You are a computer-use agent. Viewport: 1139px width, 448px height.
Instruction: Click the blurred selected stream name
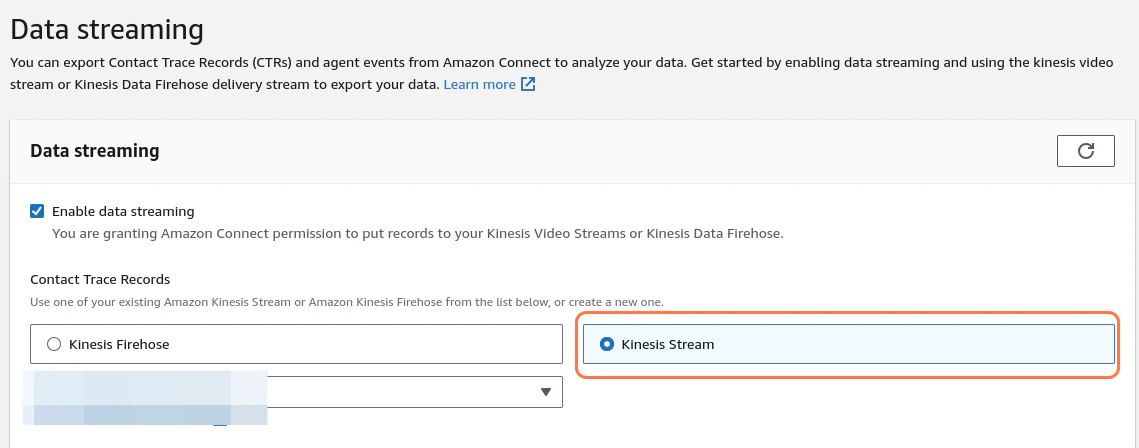point(145,397)
